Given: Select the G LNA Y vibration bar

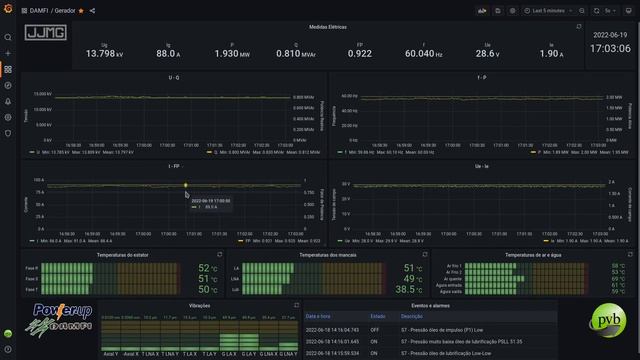Looking at the screenshot, I should 289,336.
